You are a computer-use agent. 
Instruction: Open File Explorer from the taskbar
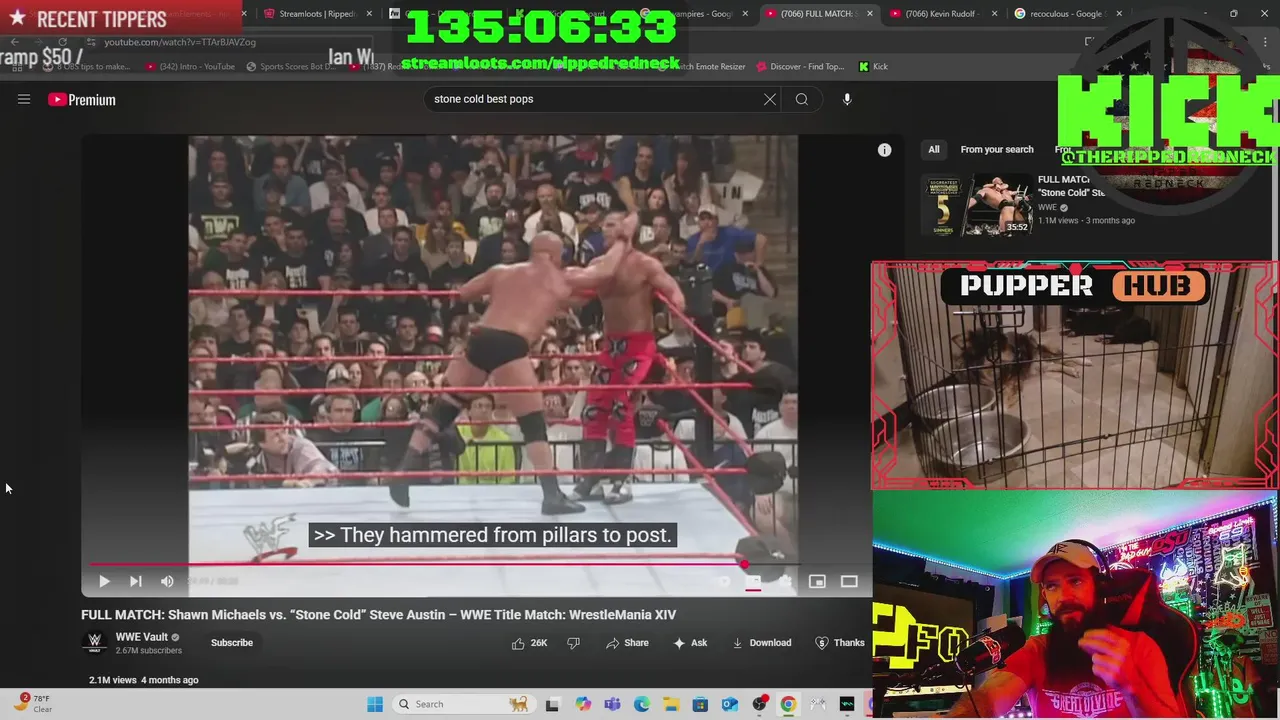pos(671,704)
